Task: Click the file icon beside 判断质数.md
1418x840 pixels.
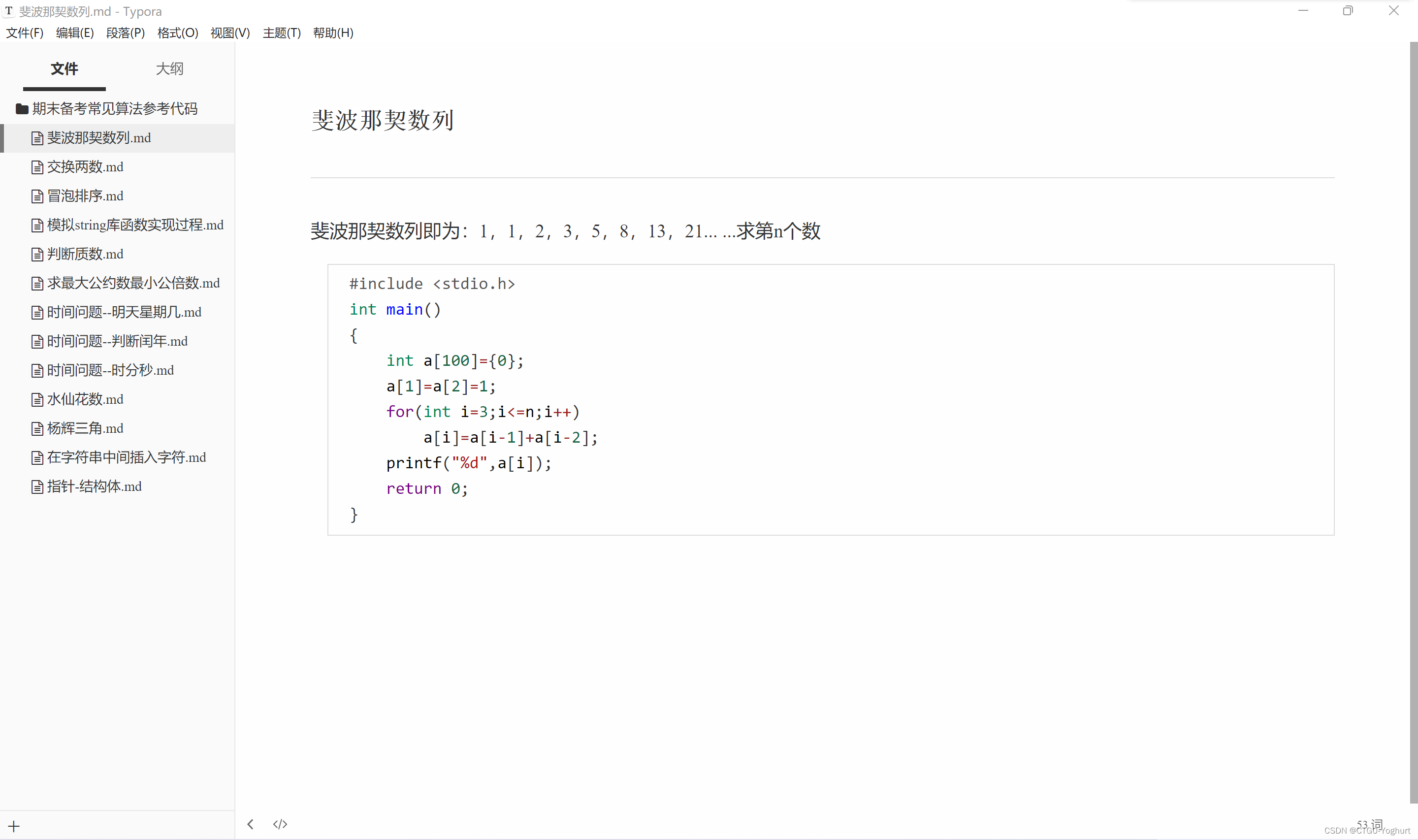Action: pyautogui.click(x=37, y=255)
